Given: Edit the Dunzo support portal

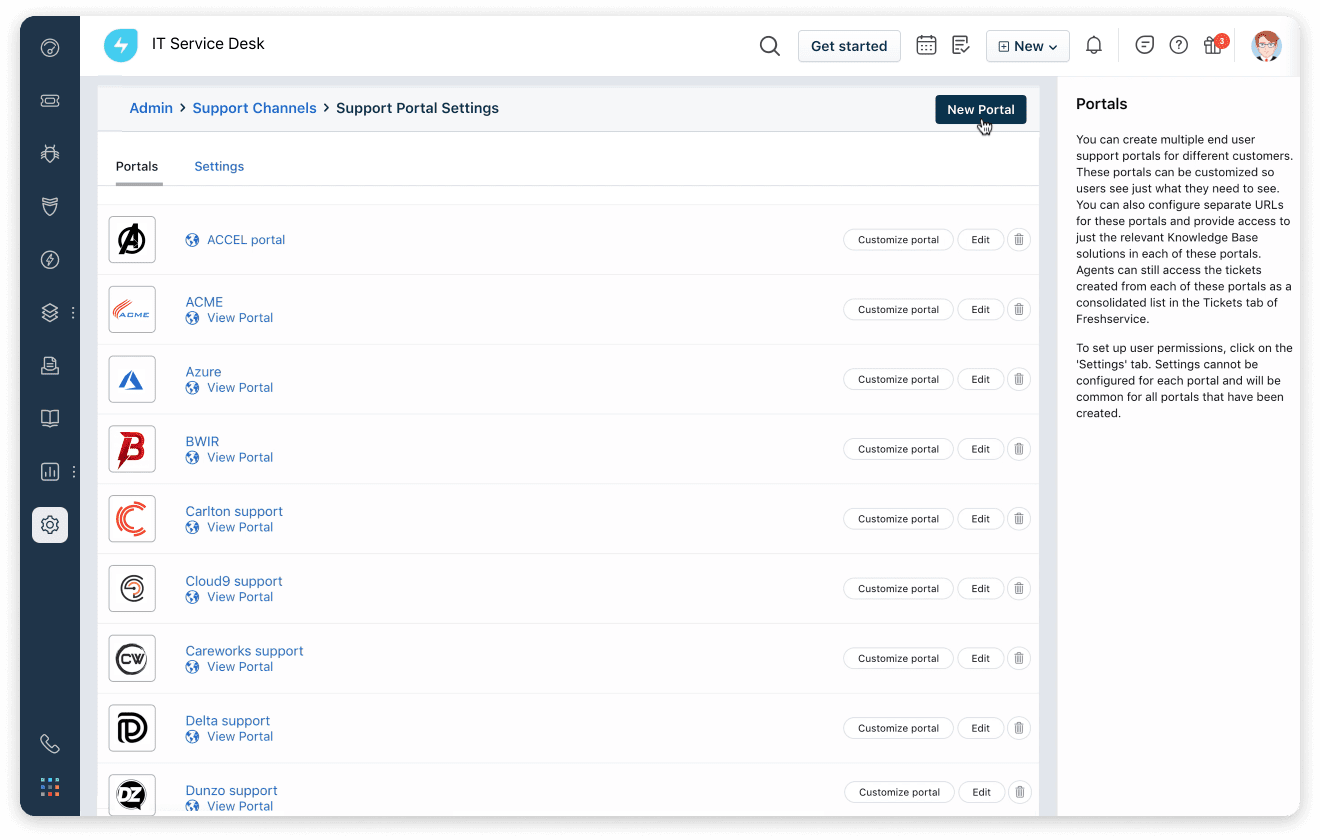Looking at the screenshot, I should 981,792.
